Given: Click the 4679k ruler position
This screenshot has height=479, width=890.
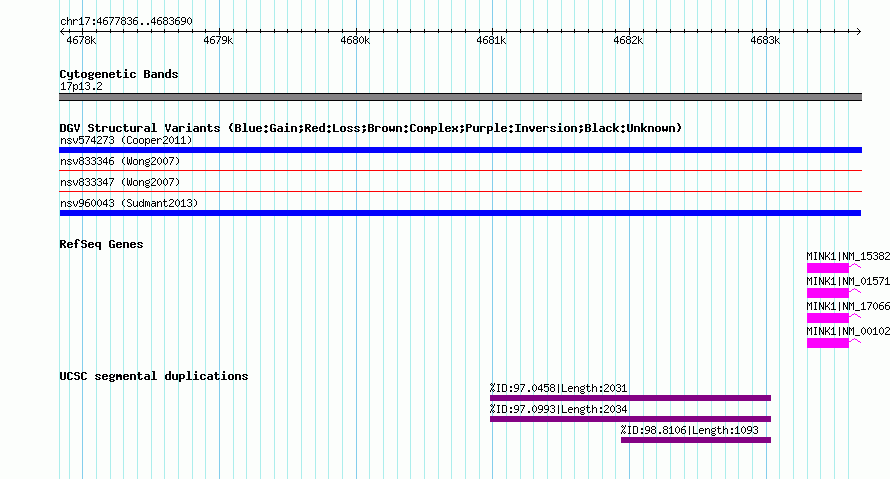Looking at the screenshot, I should coord(218,40).
